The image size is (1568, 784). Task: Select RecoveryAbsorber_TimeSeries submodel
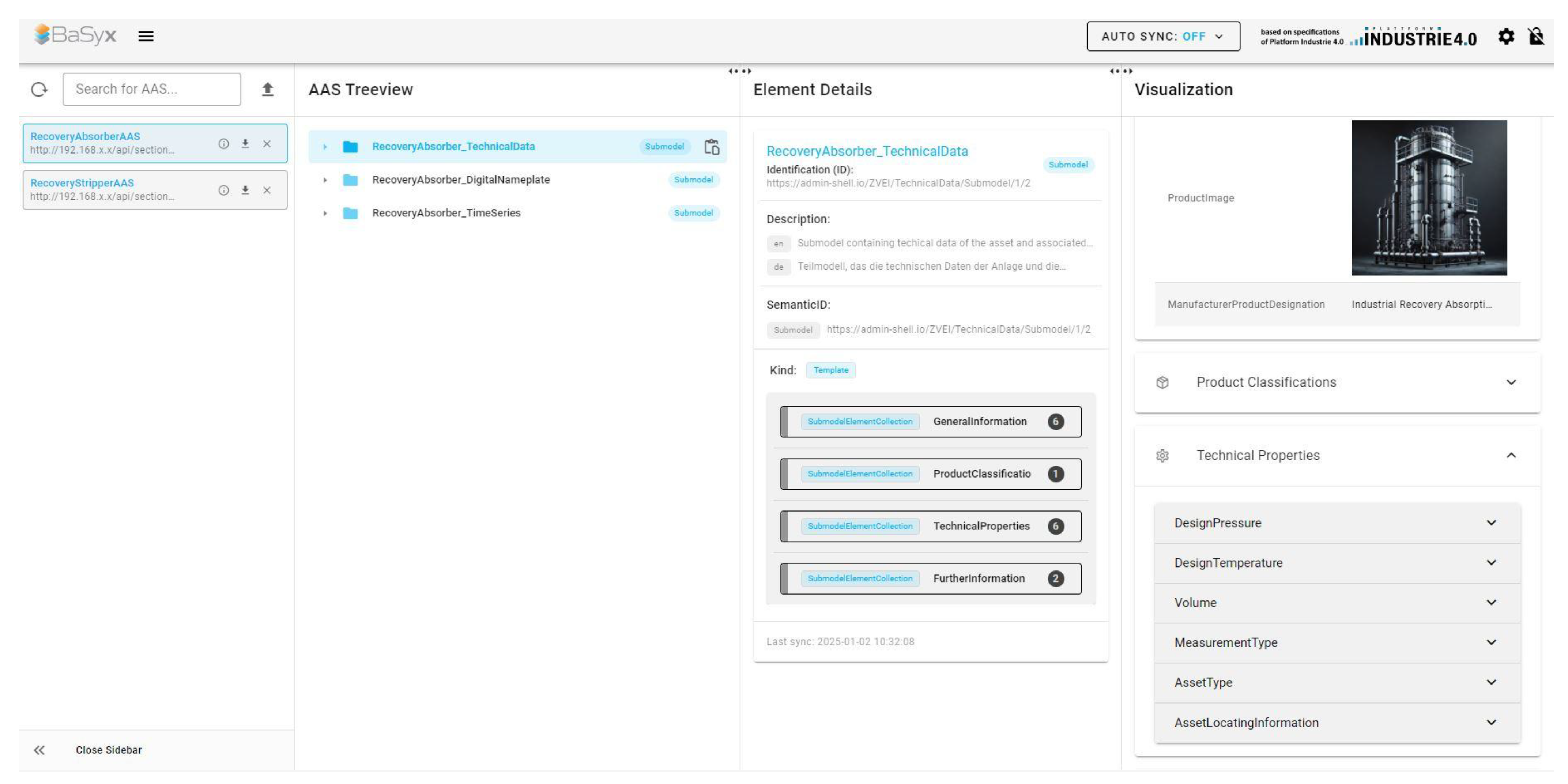[x=446, y=213]
